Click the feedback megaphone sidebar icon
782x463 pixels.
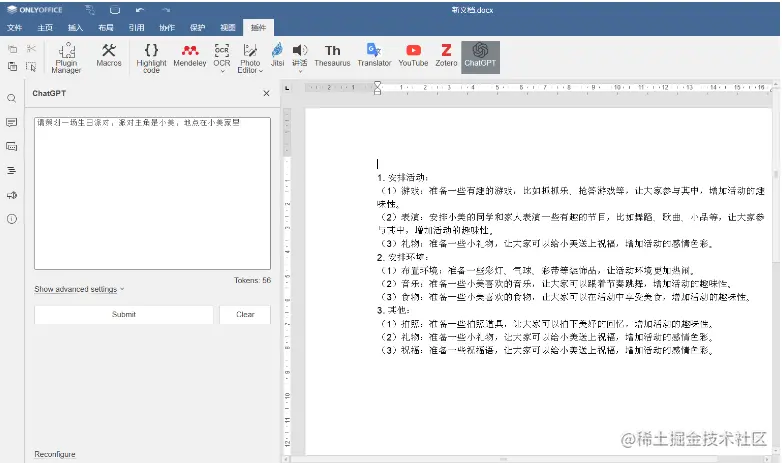coord(12,195)
